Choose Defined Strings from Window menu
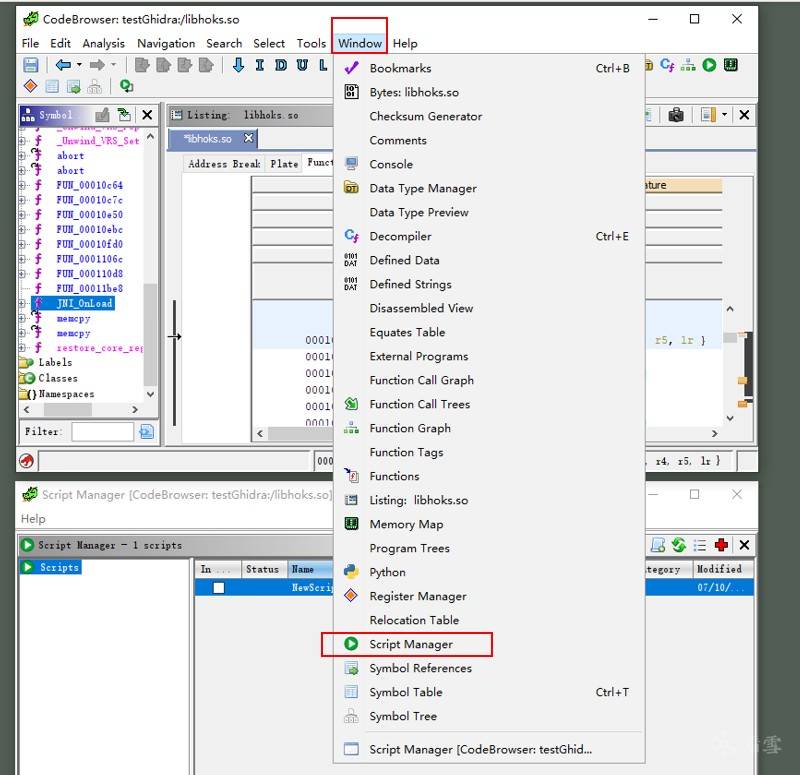This screenshot has height=775, width=800. [x=489, y=284]
